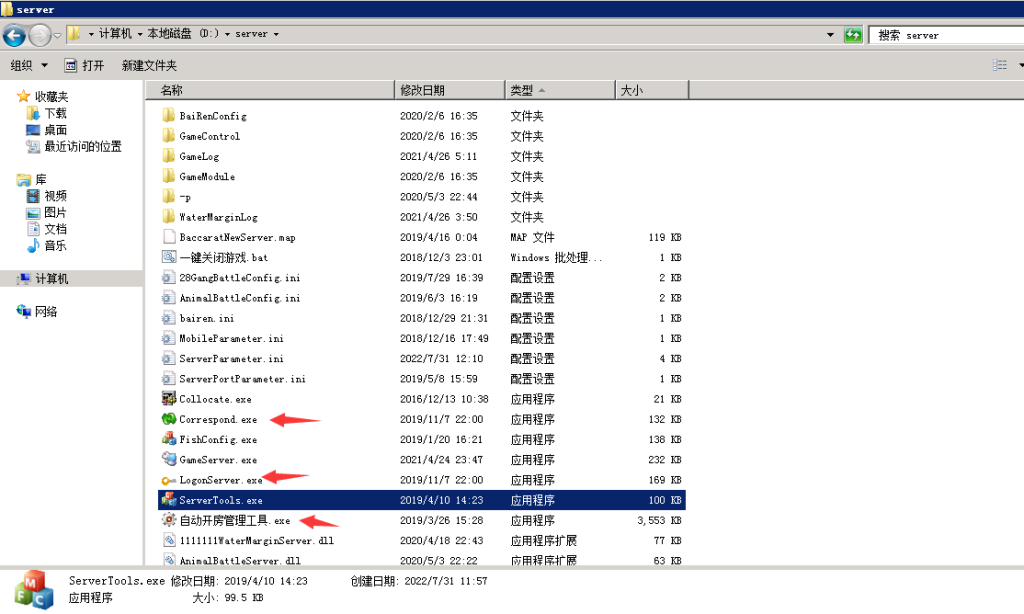Click the 一键关闭游戏.bat batch file icon
The height and width of the screenshot is (614, 1024).
(x=169, y=257)
